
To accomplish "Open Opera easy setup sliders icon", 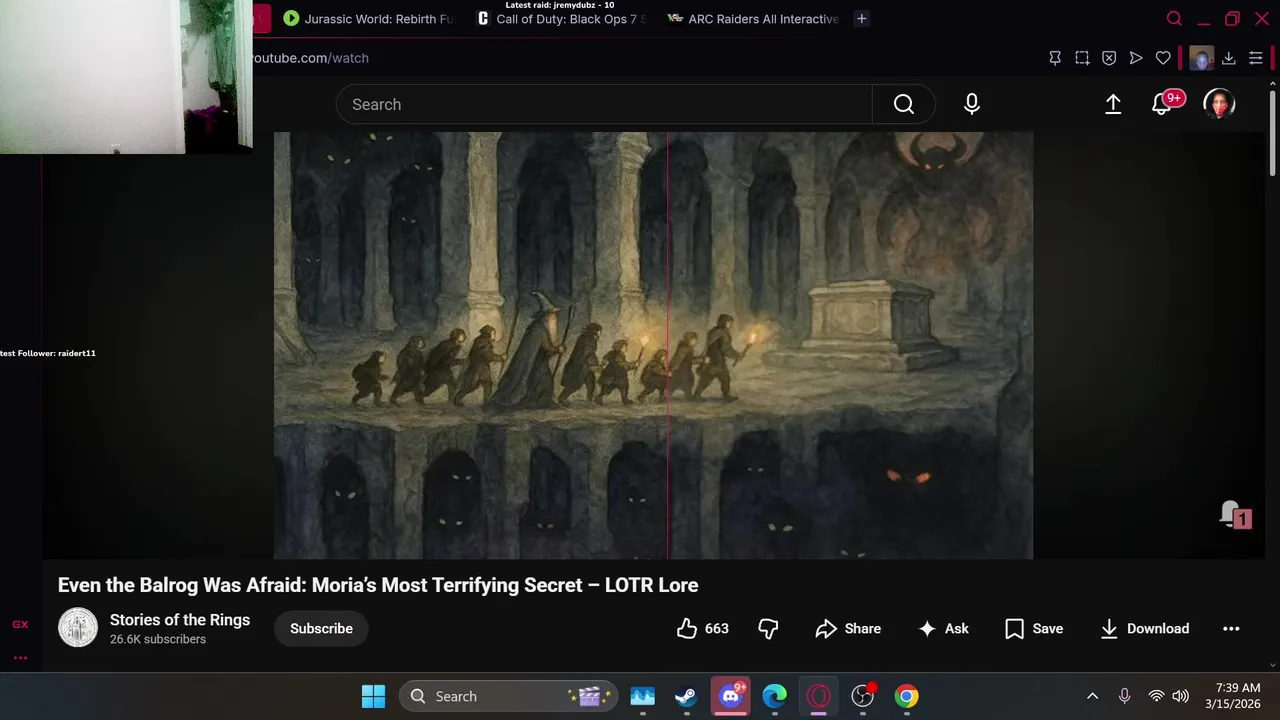I will 1256,58.
